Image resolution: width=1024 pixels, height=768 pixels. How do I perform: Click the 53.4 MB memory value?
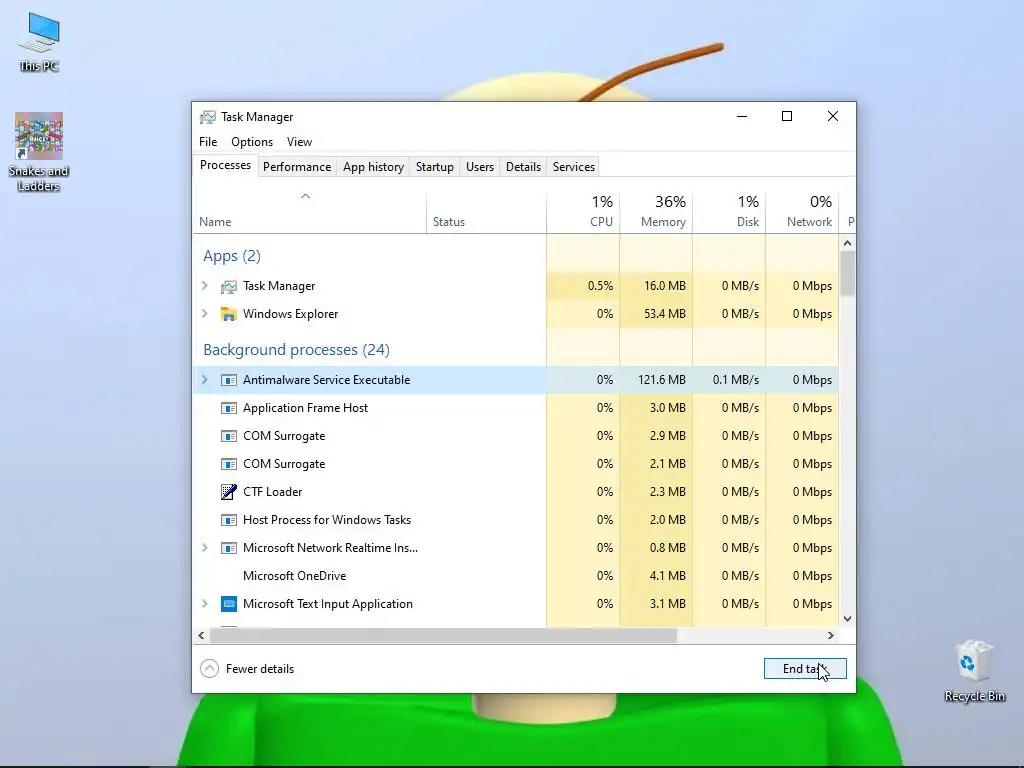tap(665, 314)
